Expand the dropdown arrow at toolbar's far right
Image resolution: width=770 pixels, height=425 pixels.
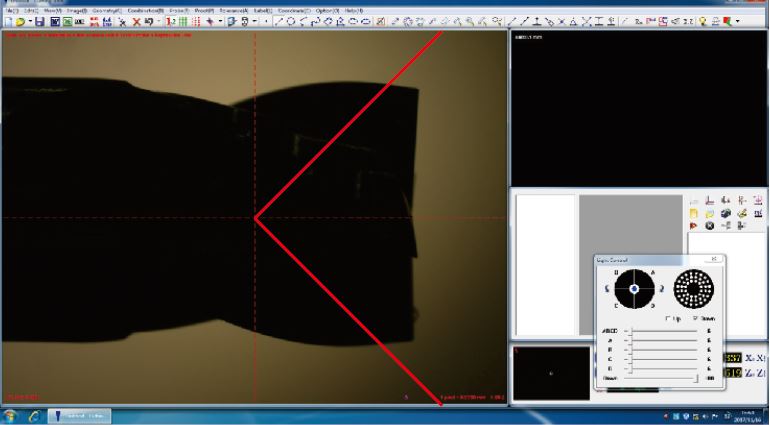[x=739, y=20]
